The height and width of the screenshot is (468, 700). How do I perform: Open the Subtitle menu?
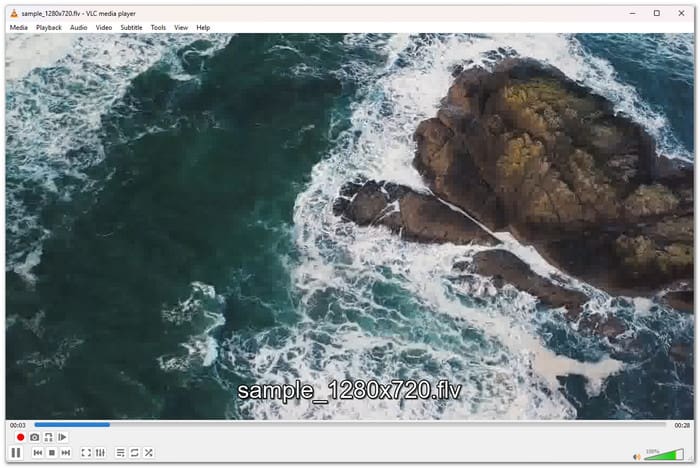point(131,27)
